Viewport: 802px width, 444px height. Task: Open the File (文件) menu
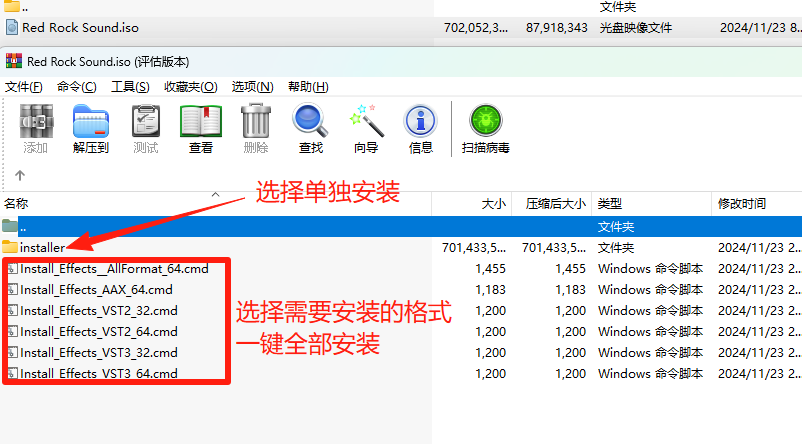point(24,87)
